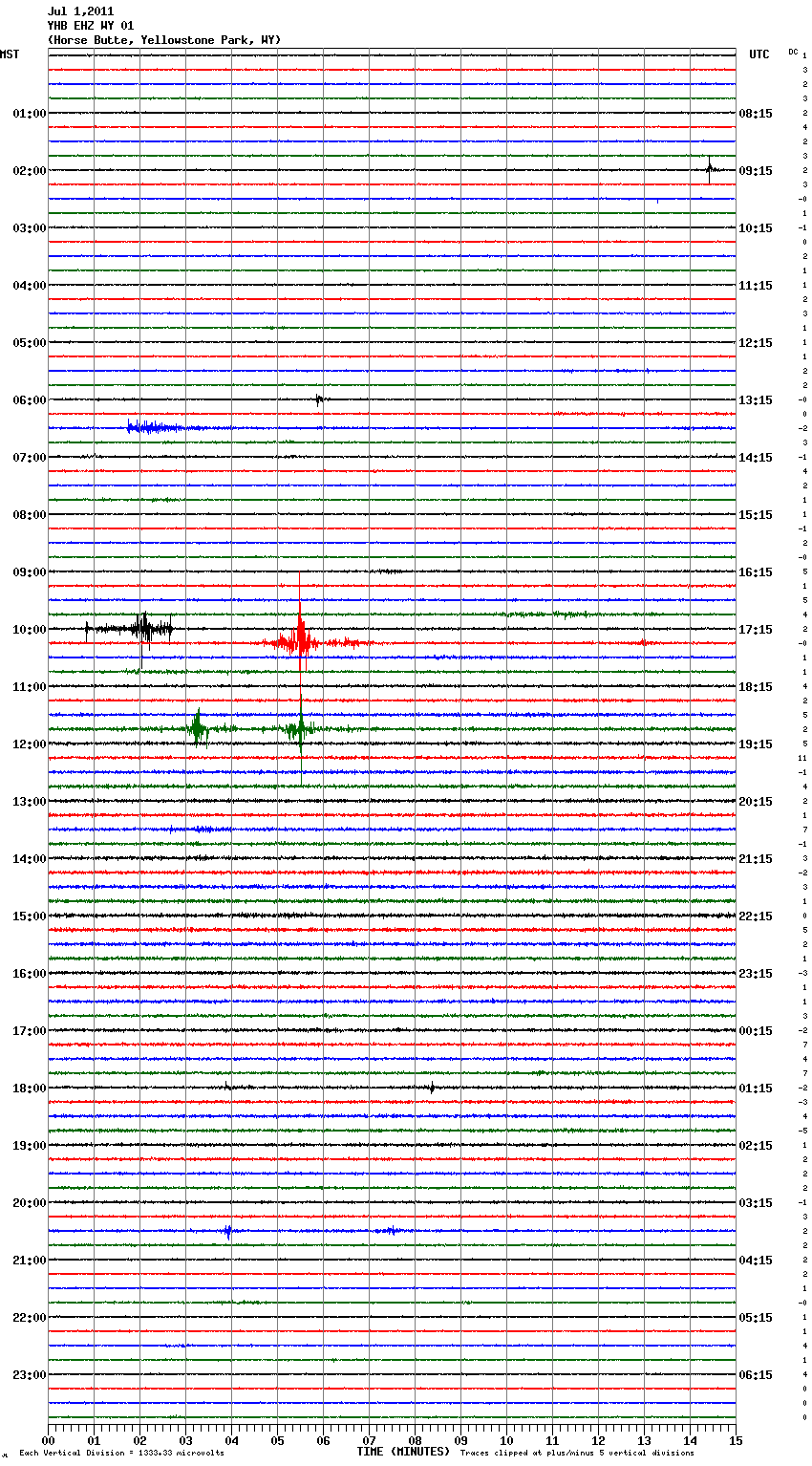Viewport: 812px width, 1466px height.
Task: Click the '06:00' MST time label
Action: click(x=30, y=400)
